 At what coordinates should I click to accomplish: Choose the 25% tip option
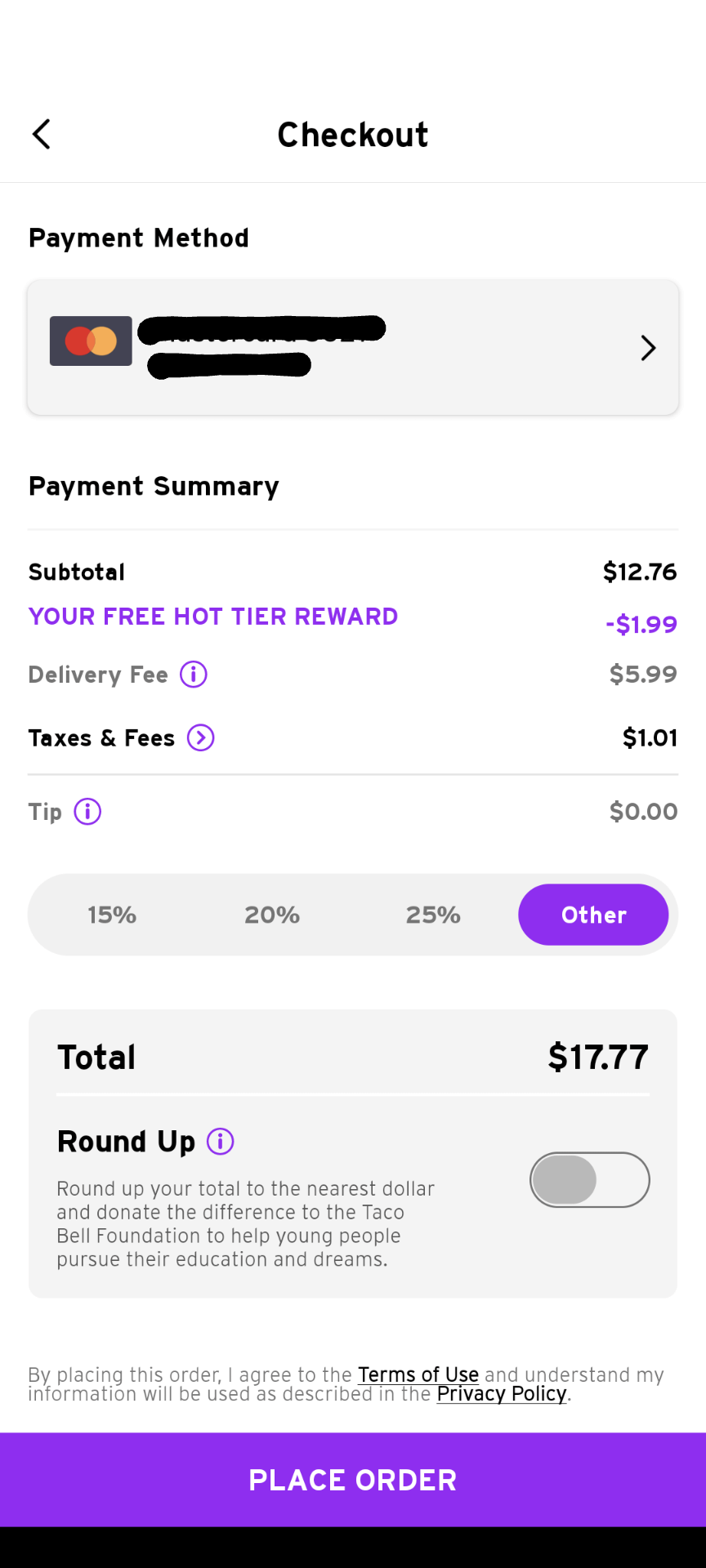pyautogui.click(x=433, y=915)
